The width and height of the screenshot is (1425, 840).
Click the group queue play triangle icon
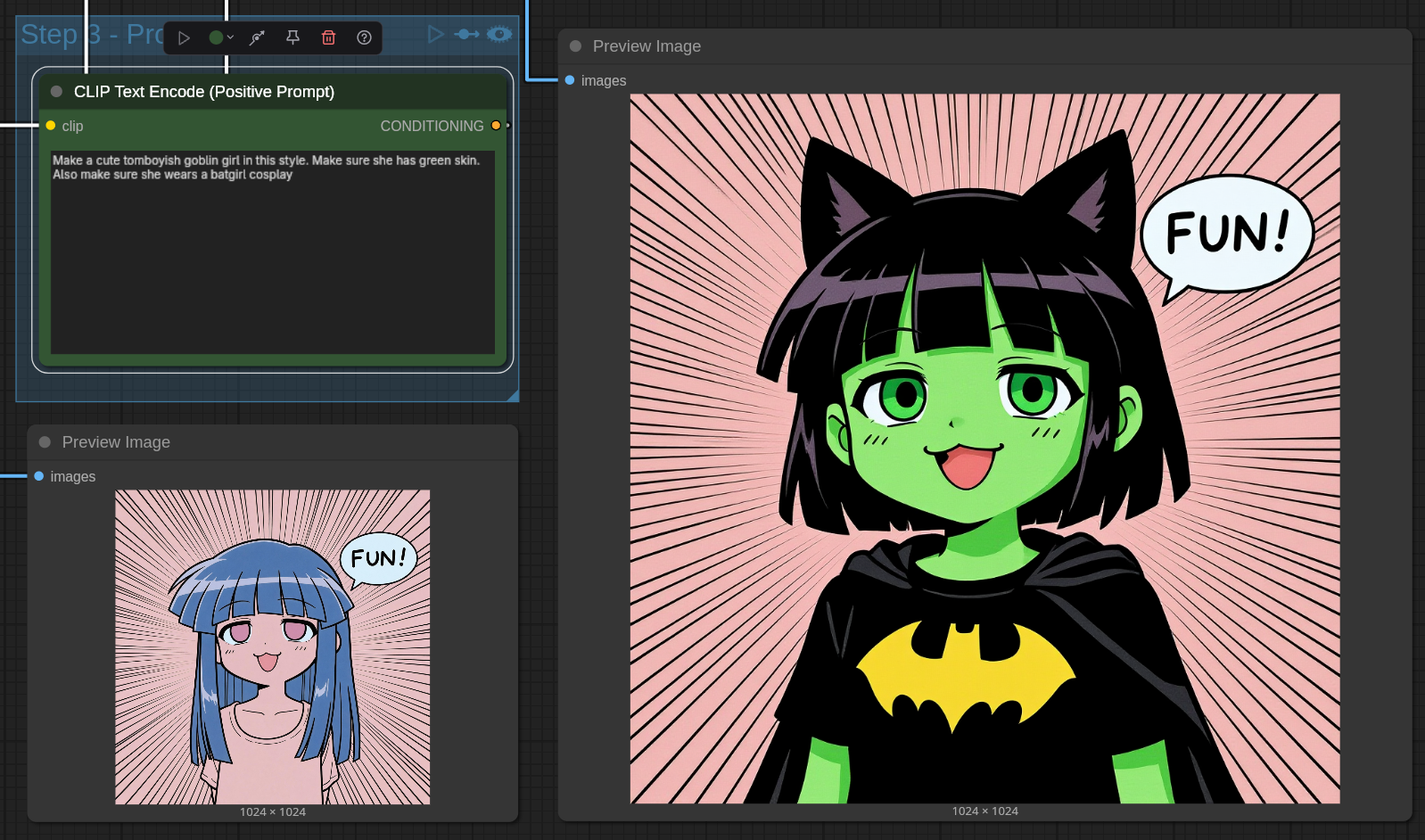click(435, 34)
